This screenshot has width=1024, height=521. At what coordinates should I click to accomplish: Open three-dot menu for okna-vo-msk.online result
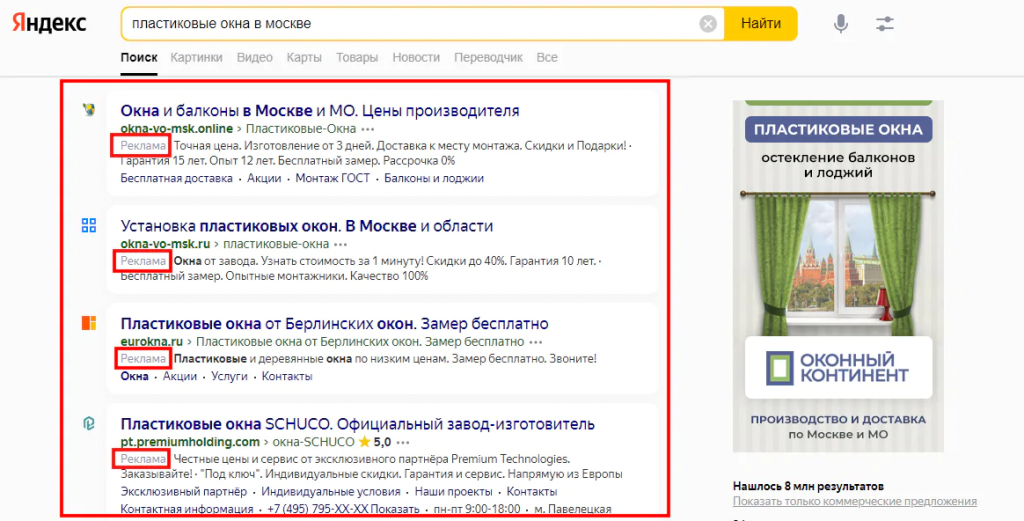[x=368, y=129]
